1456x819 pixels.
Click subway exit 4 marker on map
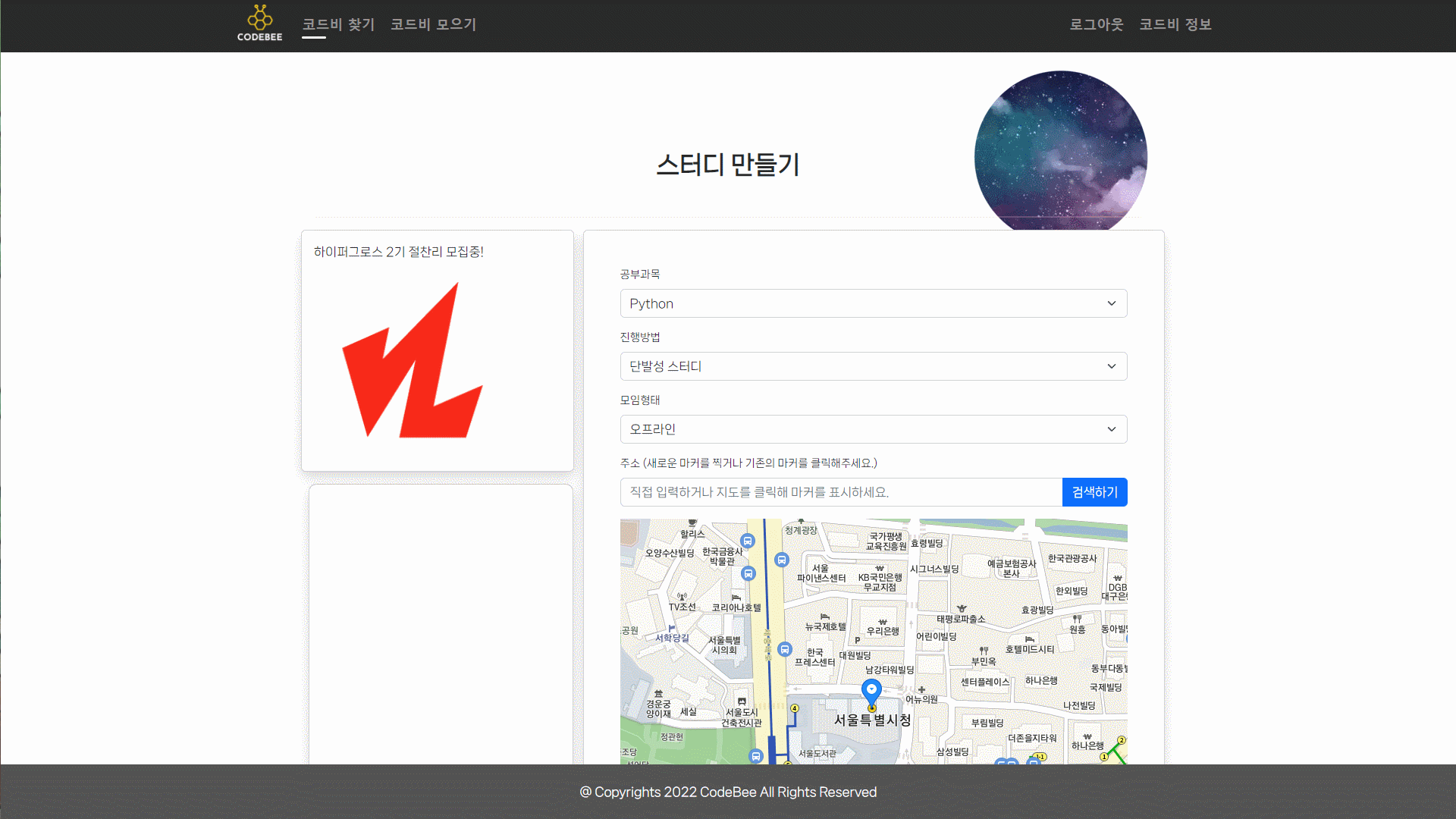794,708
